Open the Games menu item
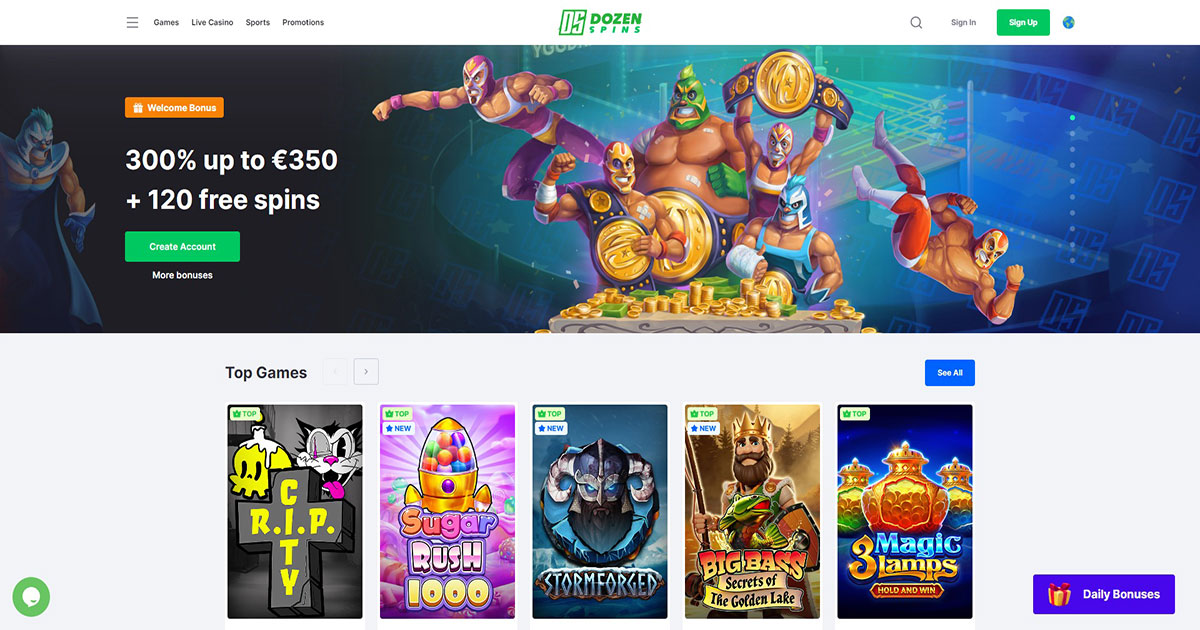The width and height of the screenshot is (1200, 630). [x=166, y=22]
